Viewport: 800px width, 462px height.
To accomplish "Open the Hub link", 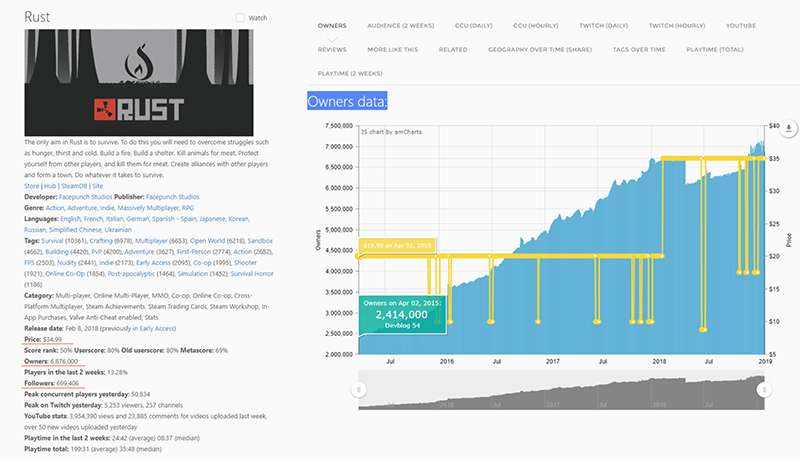I will click(50, 186).
